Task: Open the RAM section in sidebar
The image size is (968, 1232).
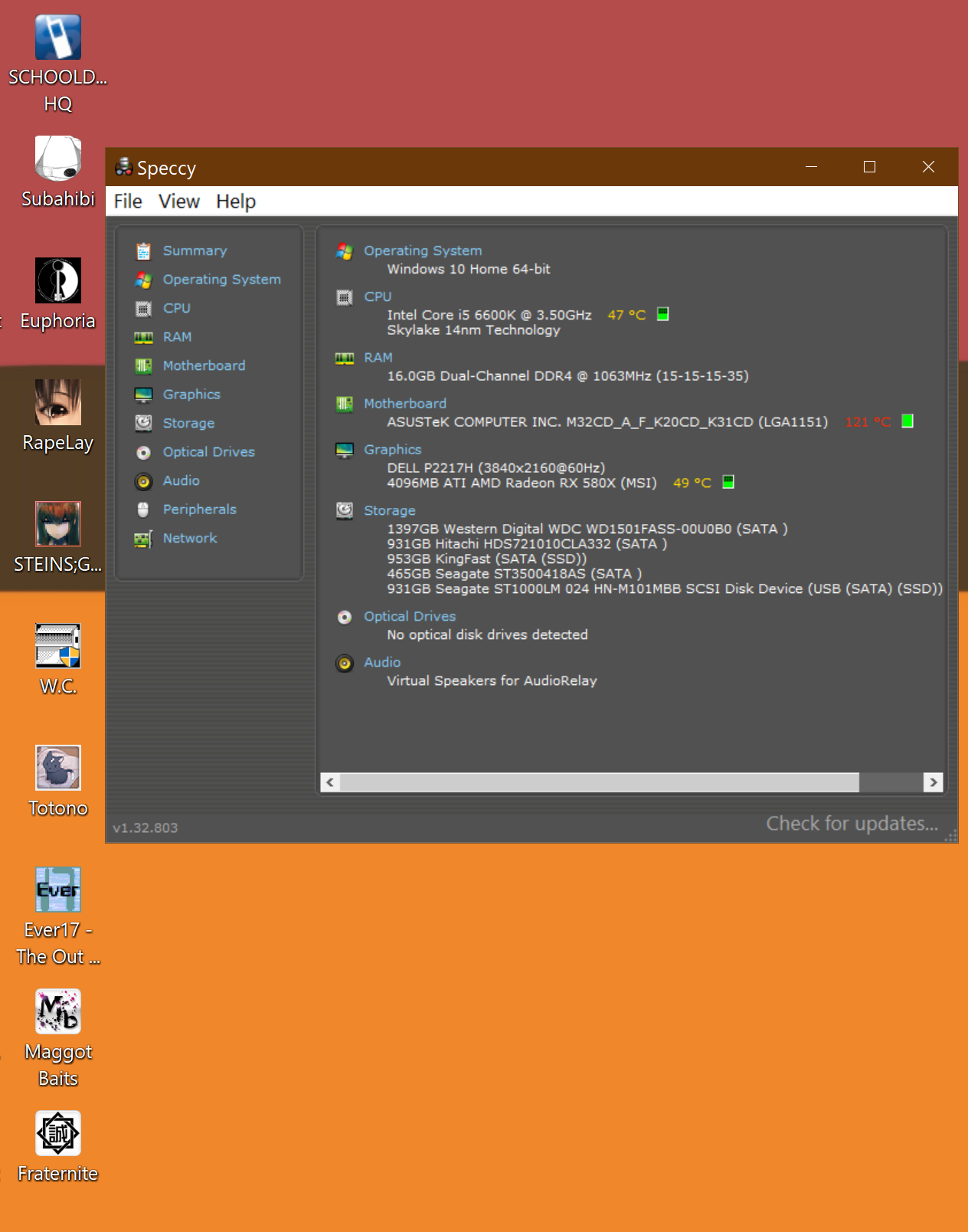Action: (x=177, y=337)
